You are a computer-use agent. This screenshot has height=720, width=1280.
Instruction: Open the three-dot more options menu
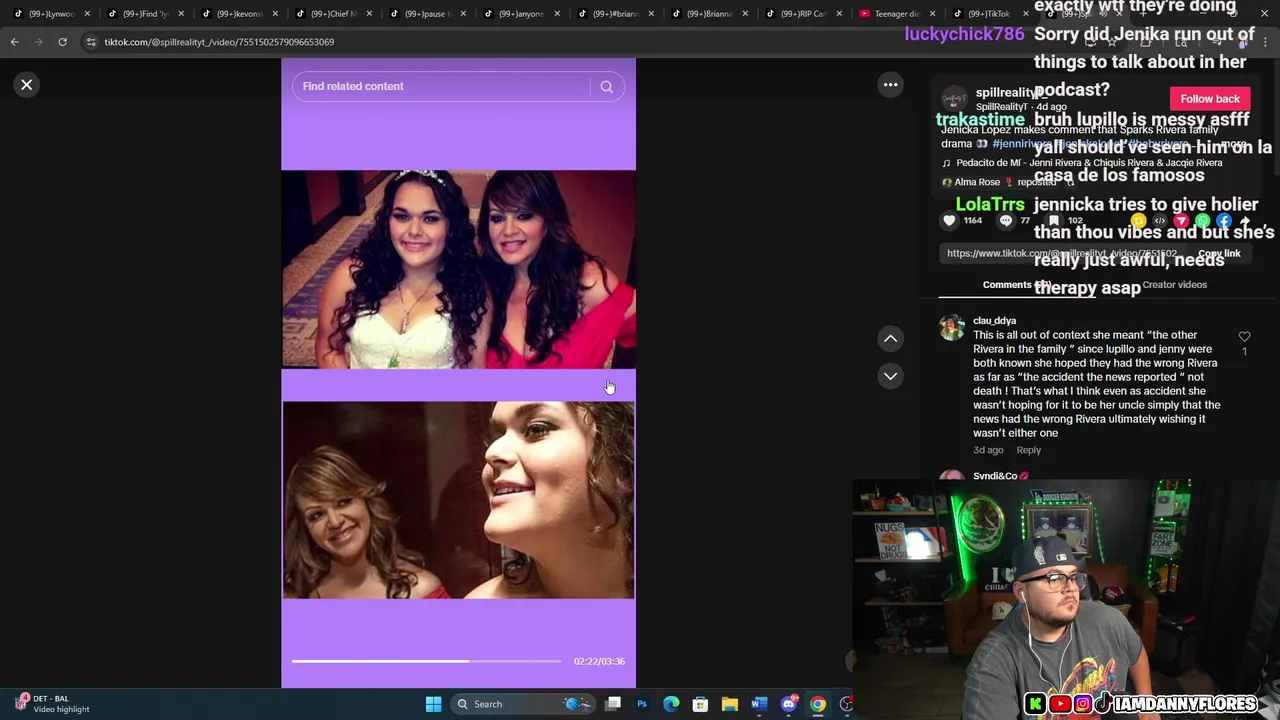click(890, 85)
